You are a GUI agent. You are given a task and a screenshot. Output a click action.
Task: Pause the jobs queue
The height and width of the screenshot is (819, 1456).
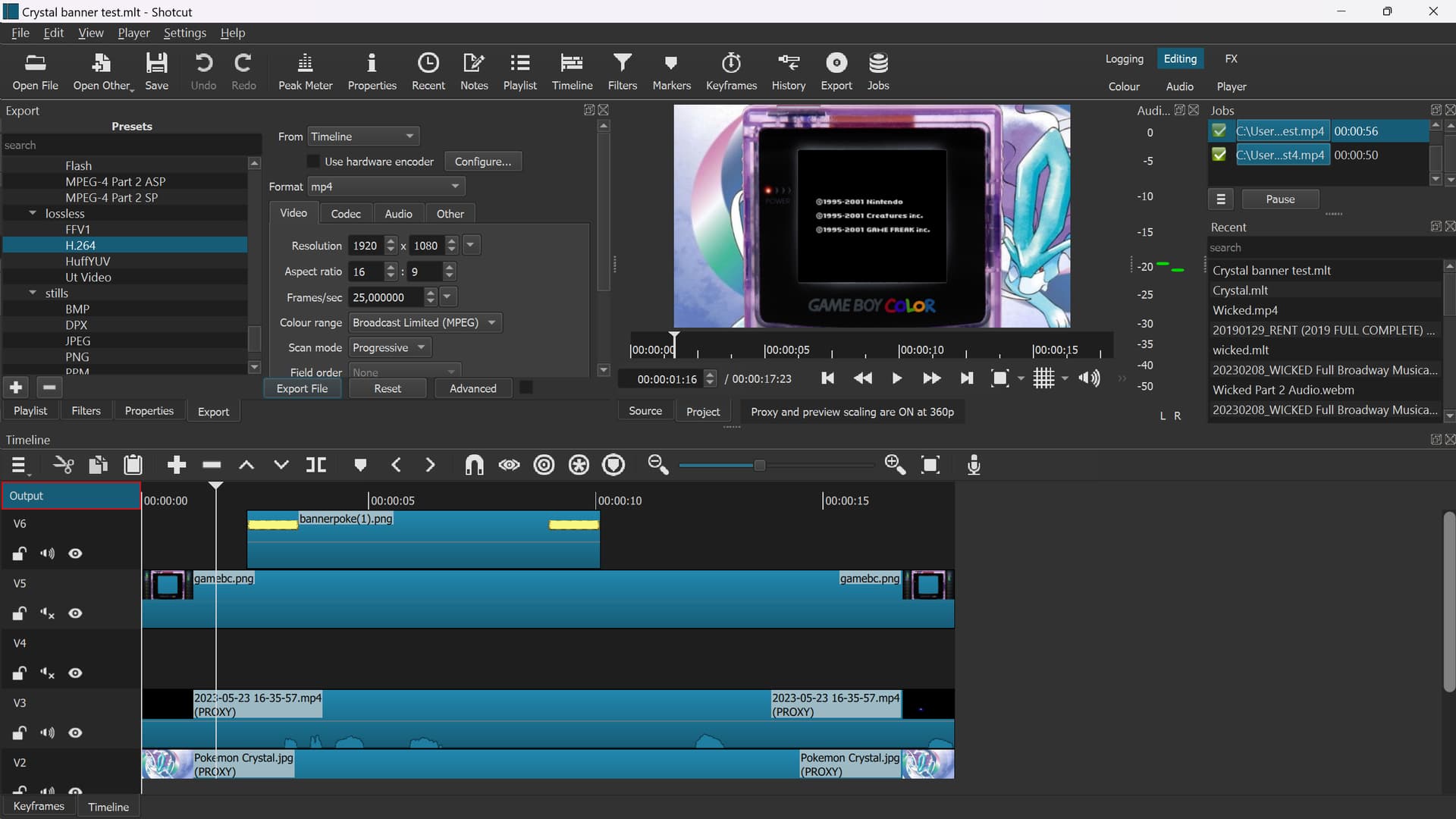(x=1280, y=199)
